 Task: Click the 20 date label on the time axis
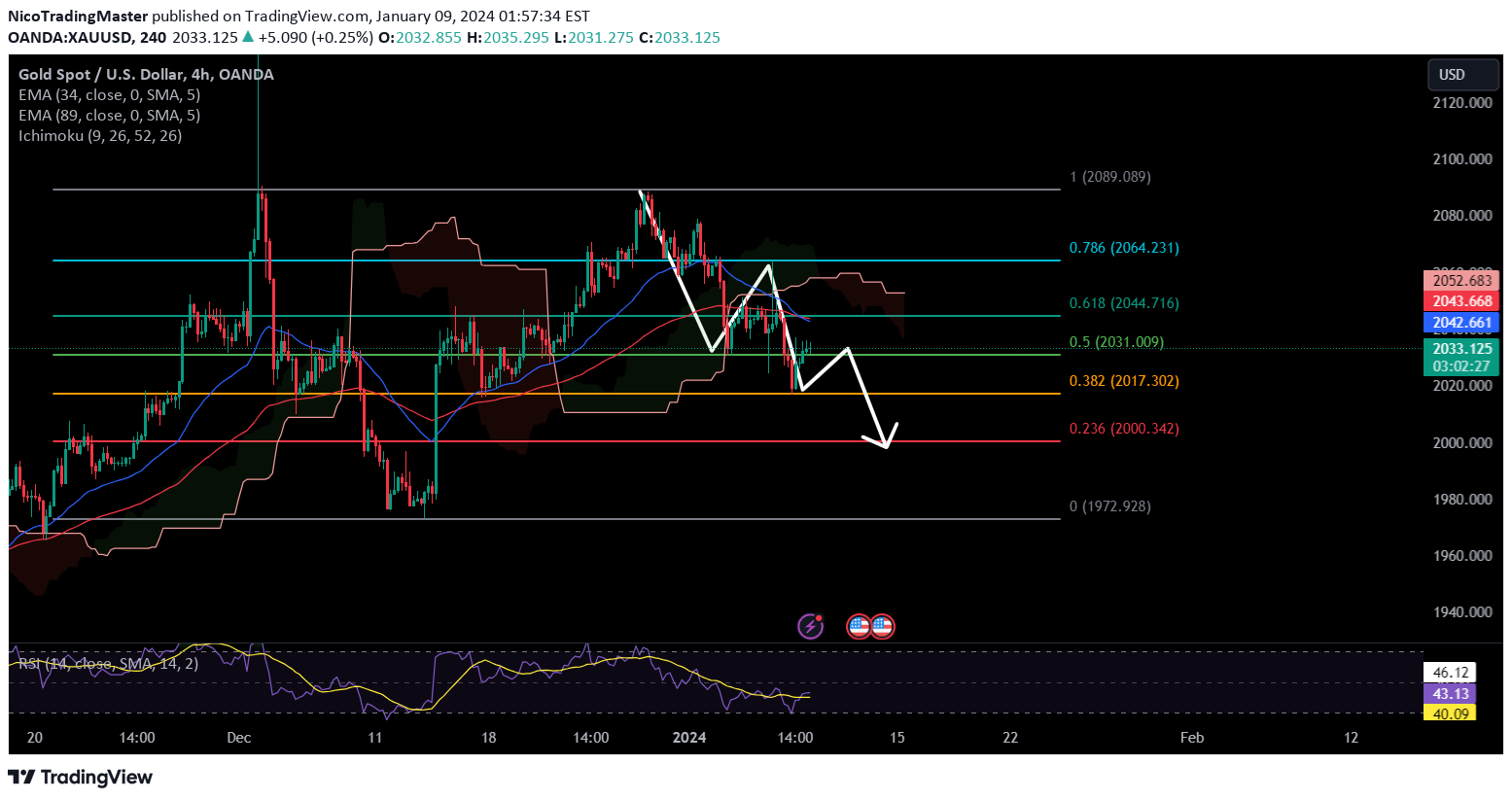tap(35, 738)
